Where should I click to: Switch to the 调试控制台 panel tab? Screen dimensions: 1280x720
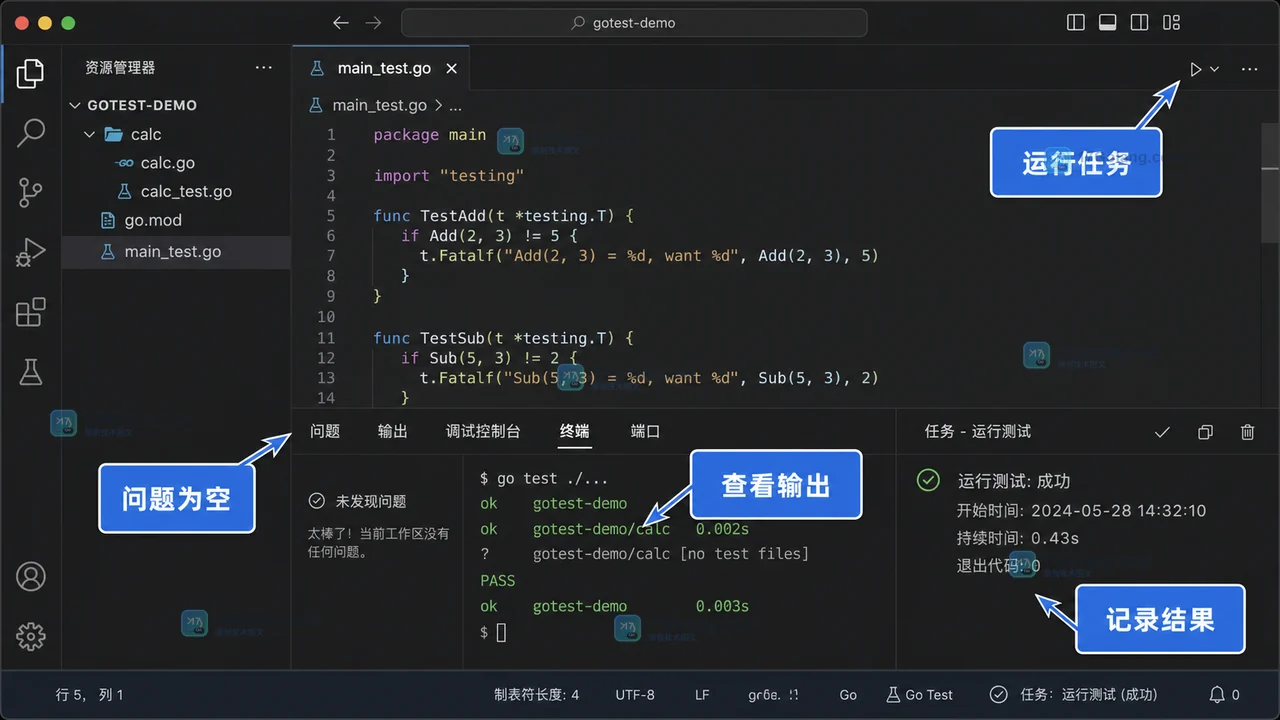coord(483,431)
